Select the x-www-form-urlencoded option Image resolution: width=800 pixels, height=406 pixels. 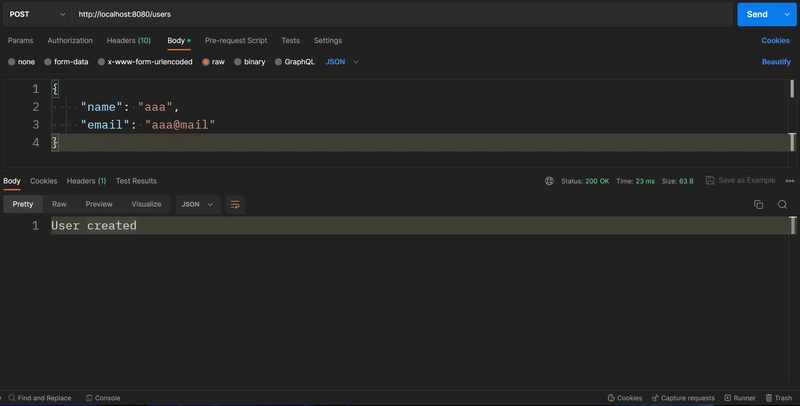(x=145, y=62)
